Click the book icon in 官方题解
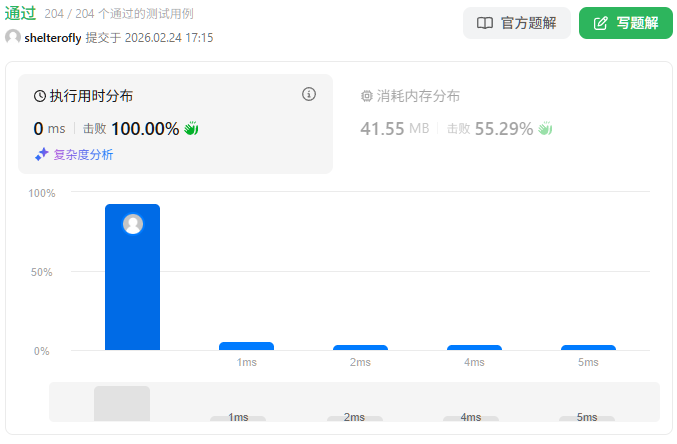The width and height of the screenshot is (677, 444). 485,23
